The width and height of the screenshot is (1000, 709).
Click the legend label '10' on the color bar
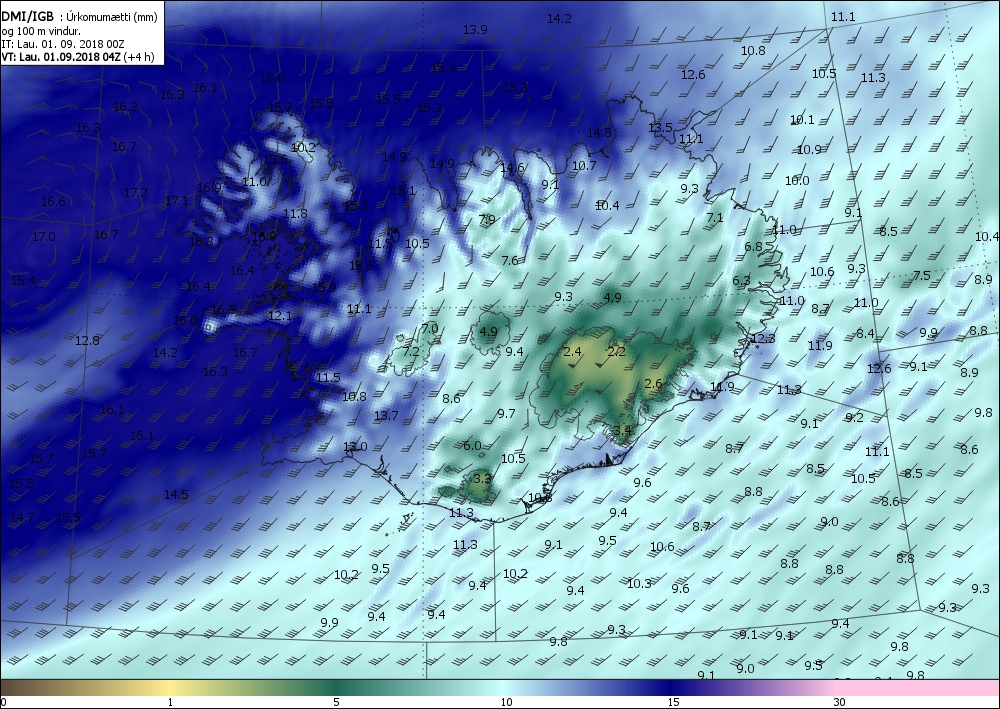point(506,702)
